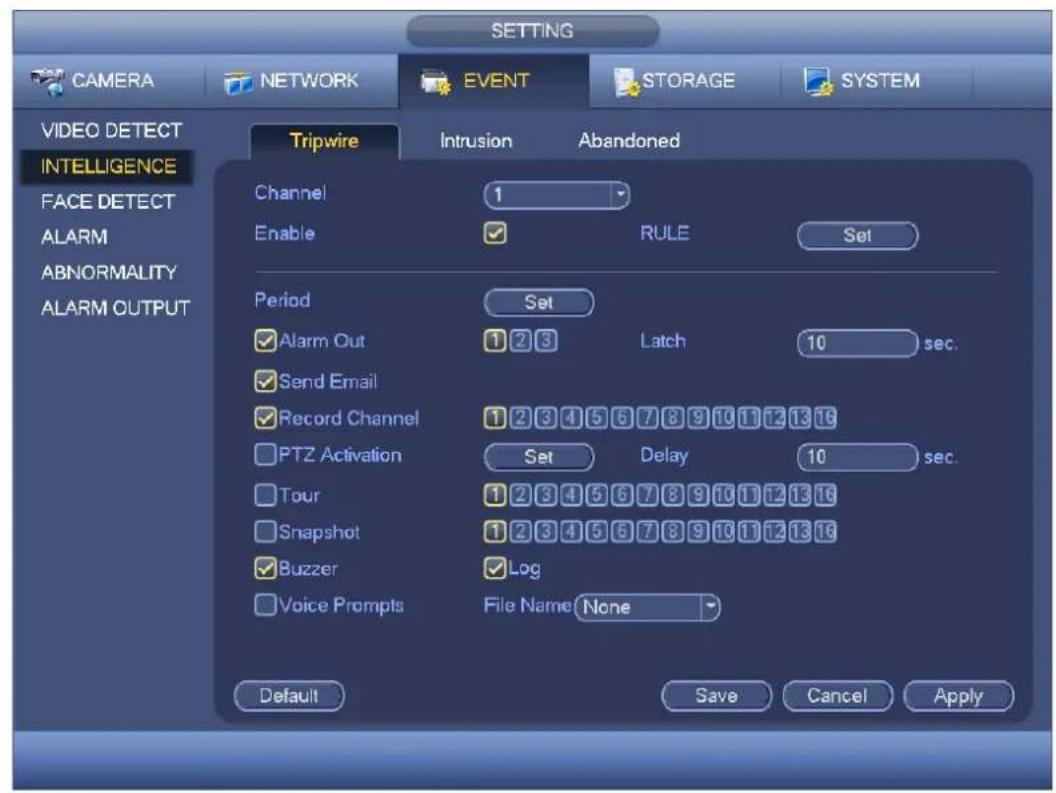Open VIDEO DETECT in the sidebar
The image size is (1056, 793).
pos(111,131)
